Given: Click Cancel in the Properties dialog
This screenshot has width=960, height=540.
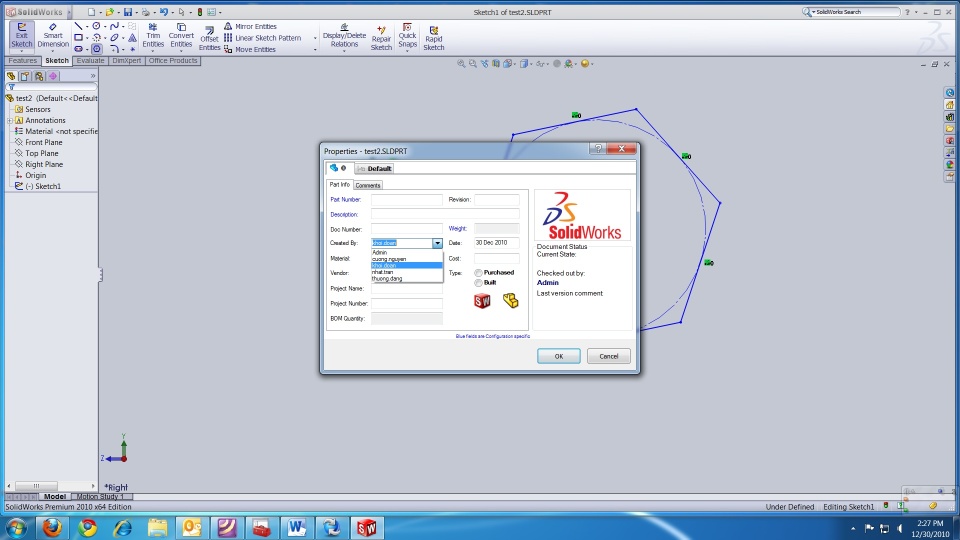Looking at the screenshot, I should pos(609,356).
